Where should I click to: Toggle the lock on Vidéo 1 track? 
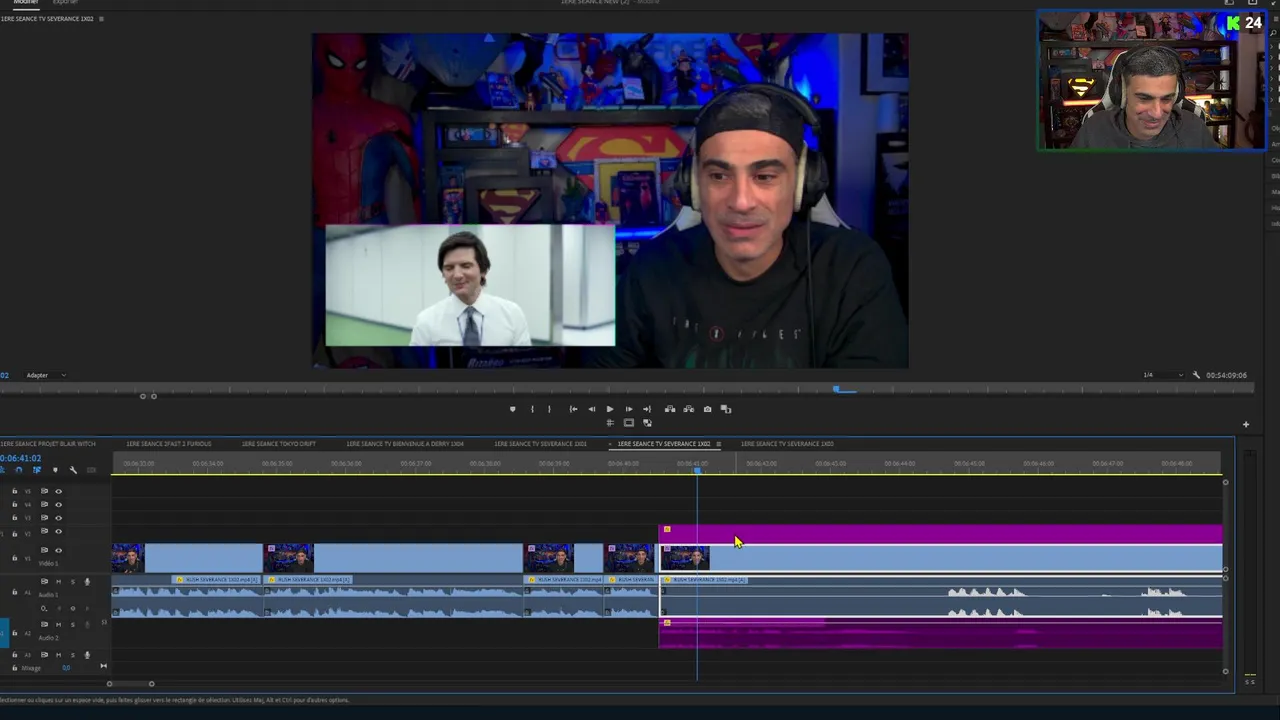14,558
